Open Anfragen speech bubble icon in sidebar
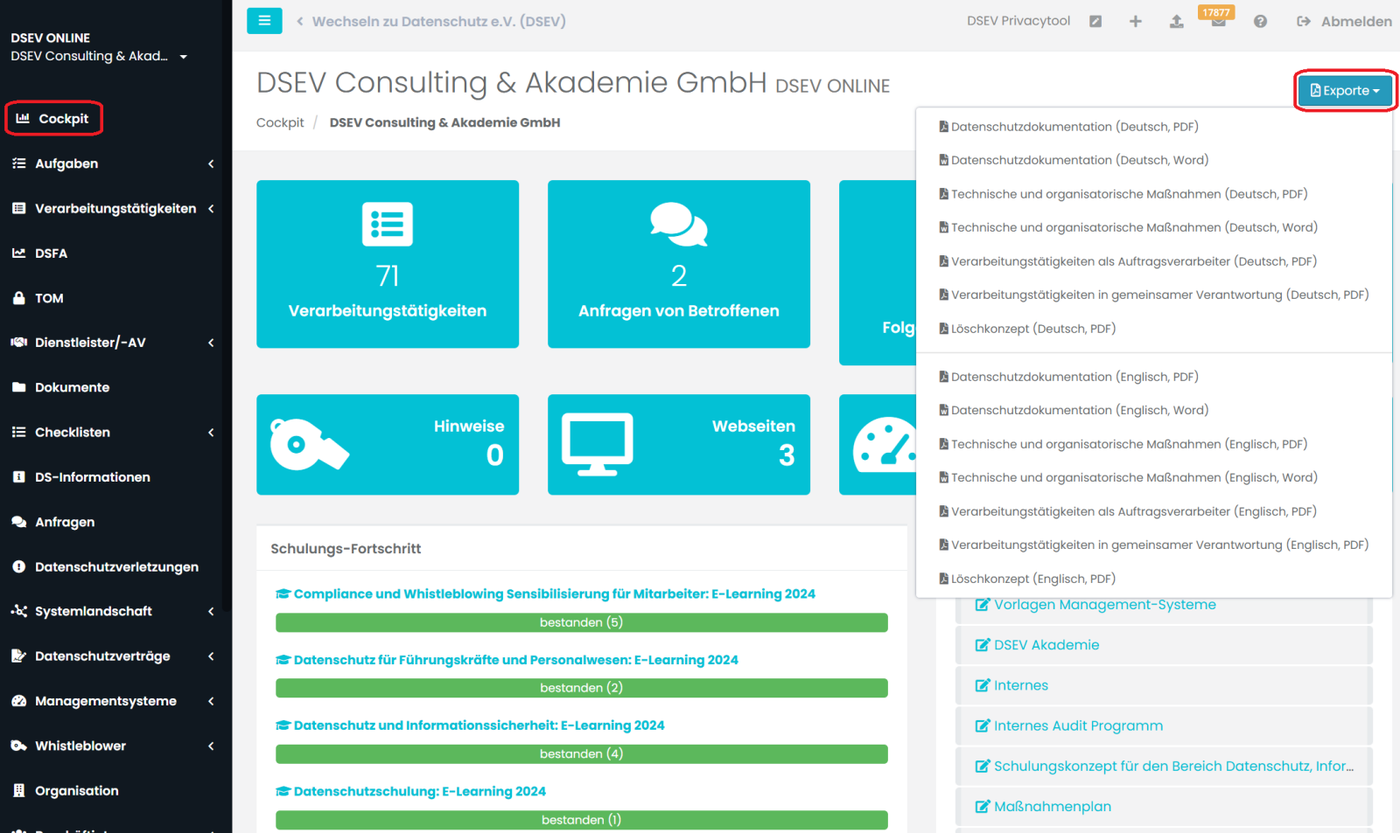Screen dimensions: 1400x833 point(18,522)
